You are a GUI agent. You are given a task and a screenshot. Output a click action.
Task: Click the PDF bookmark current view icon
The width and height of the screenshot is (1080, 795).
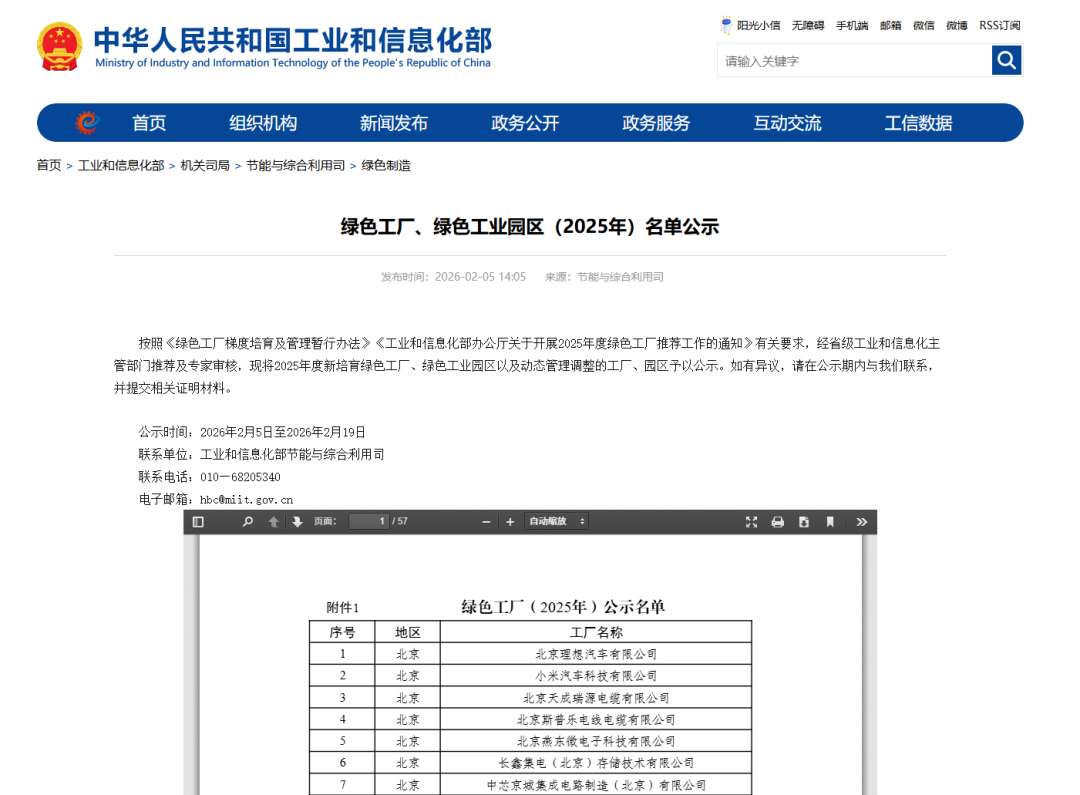(830, 521)
